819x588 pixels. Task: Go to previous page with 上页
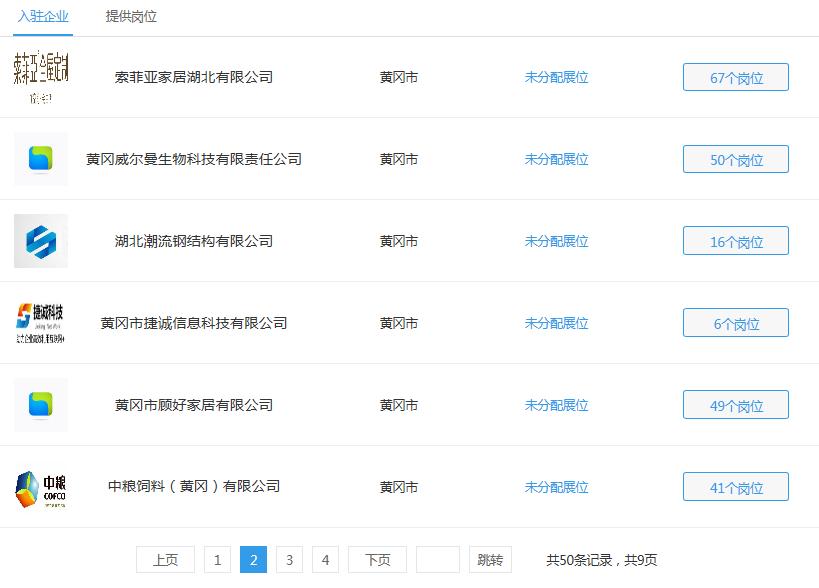click(x=165, y=560)
